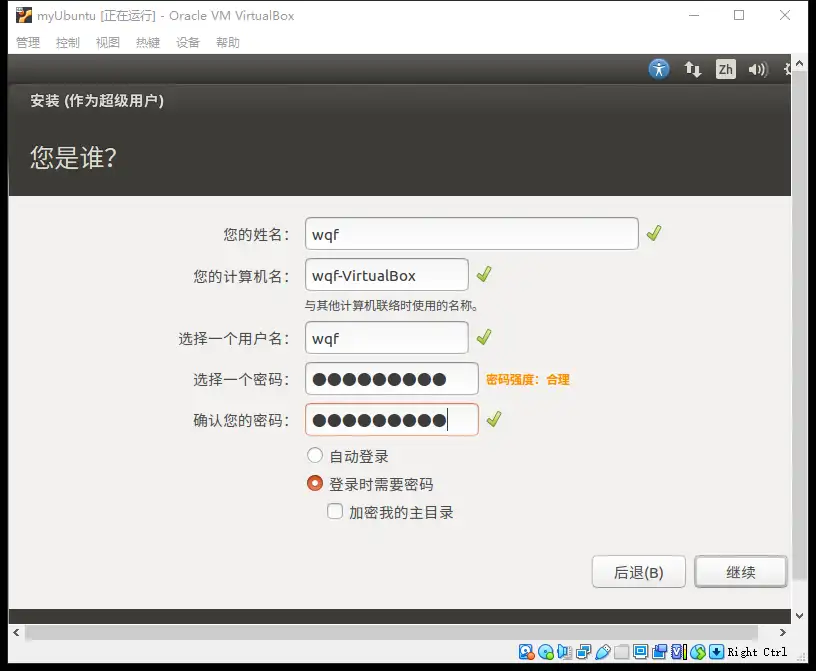Open the 管理 menu
The image size is (816, 671).
pyautogui.click(x=28, y=42)
